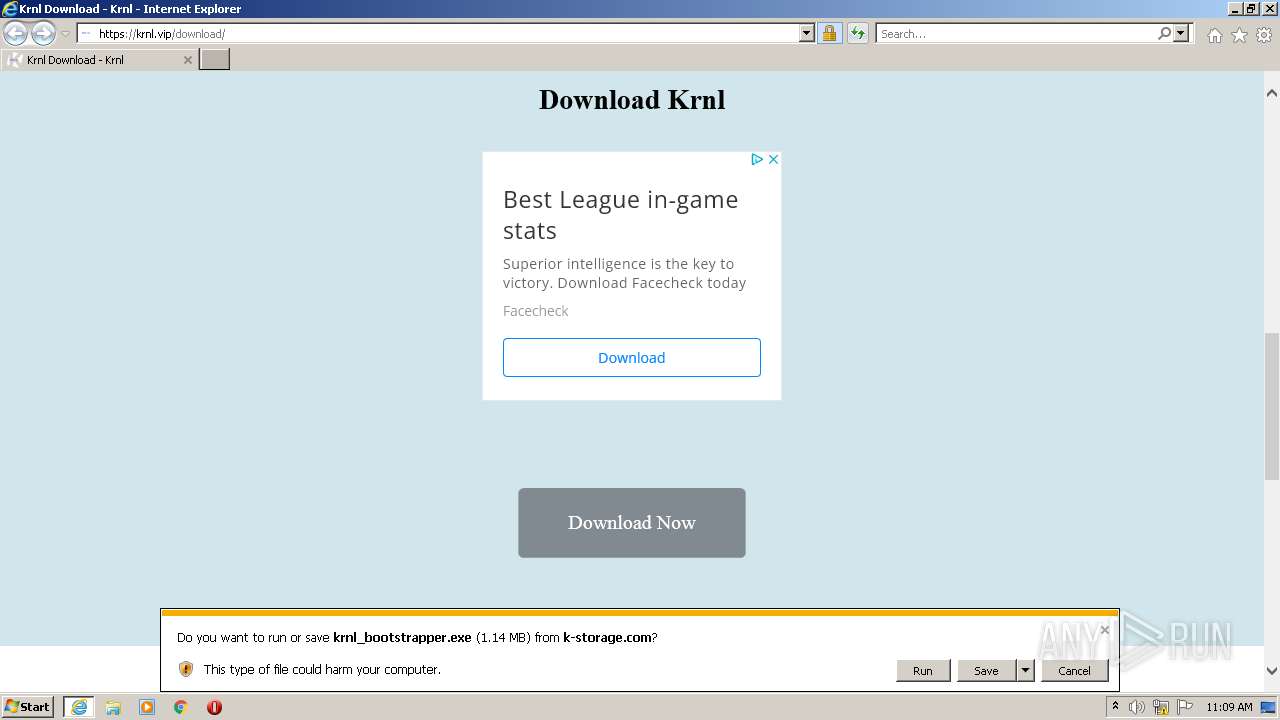This screenshot has height=720, width=1280.
Task: Click the ad's Download button
Action: click(x=632, y=358)
